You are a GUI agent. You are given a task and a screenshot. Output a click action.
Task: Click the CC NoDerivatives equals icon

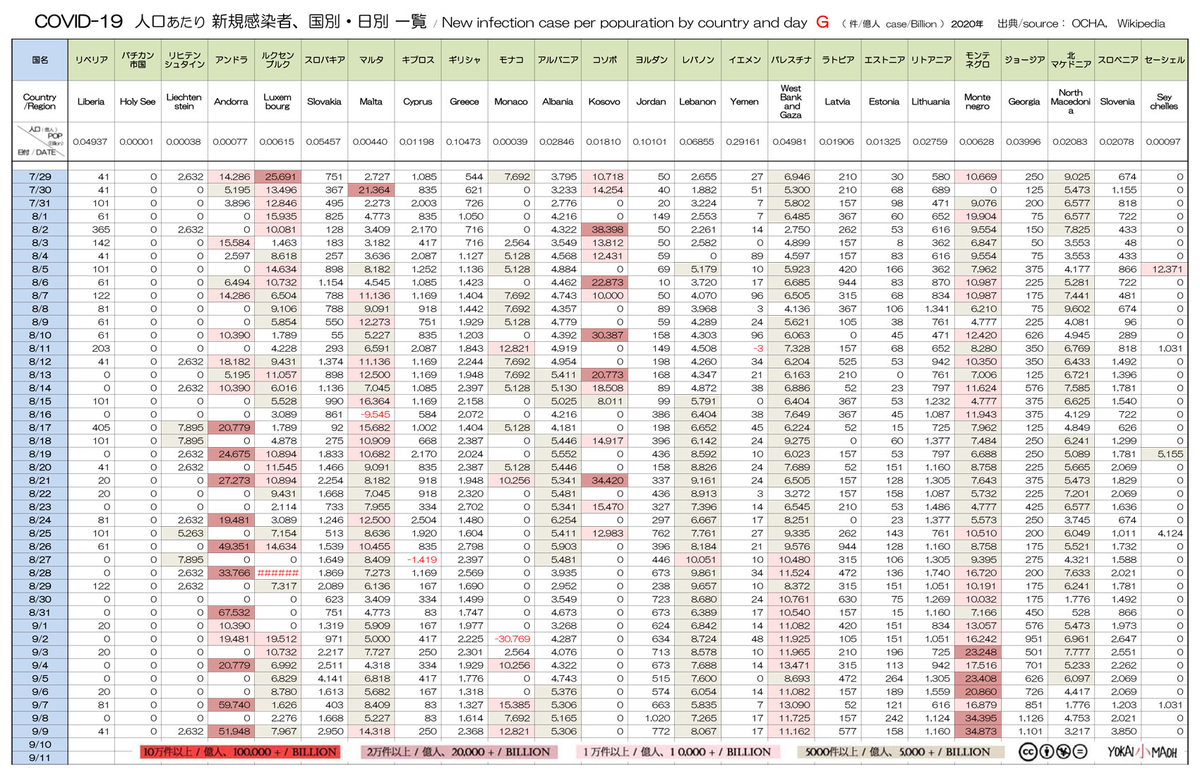coord(1079,751)
